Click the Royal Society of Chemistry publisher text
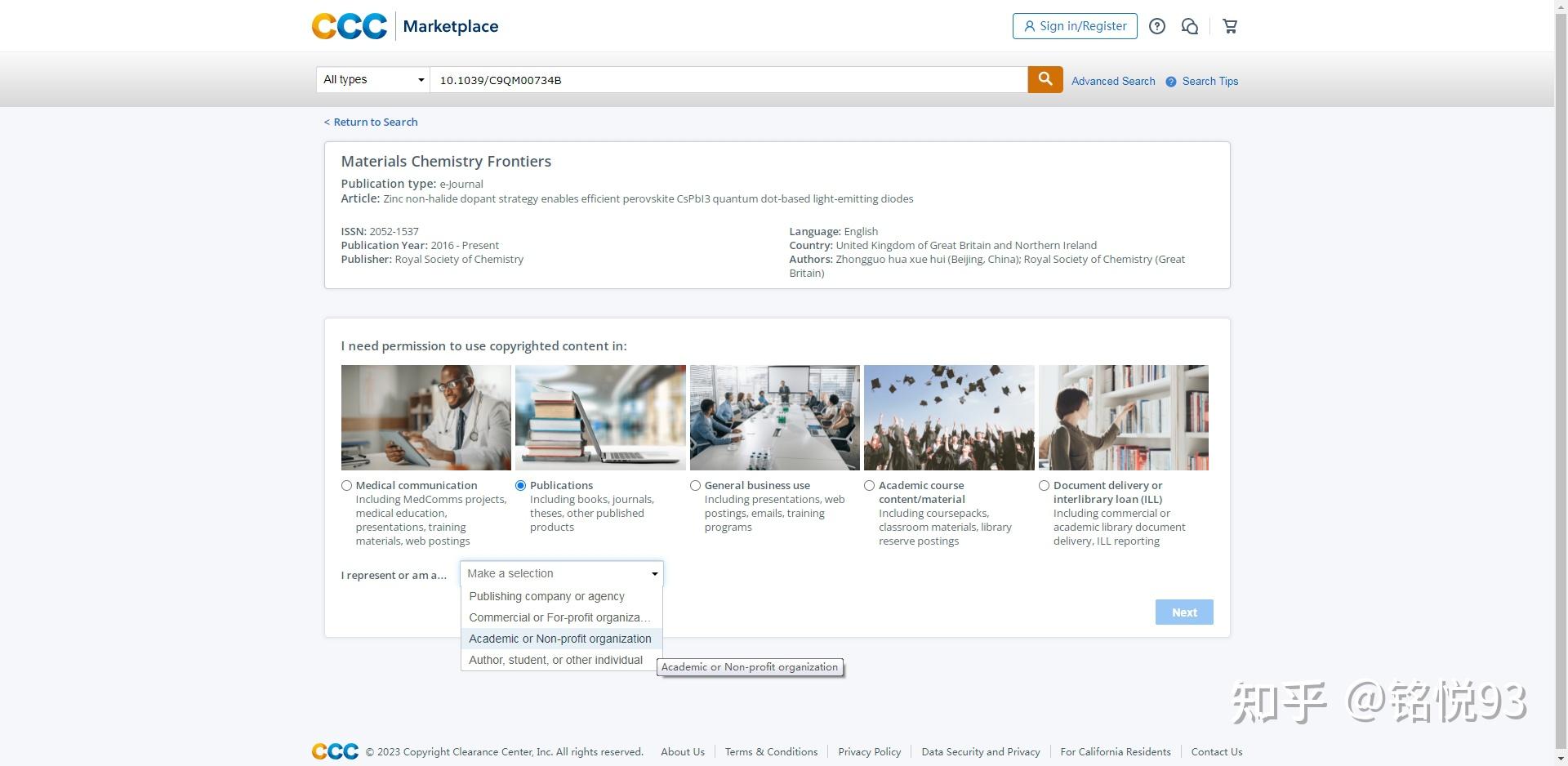Viewport: 1568px width, 766px height. (x=459, y=259)
